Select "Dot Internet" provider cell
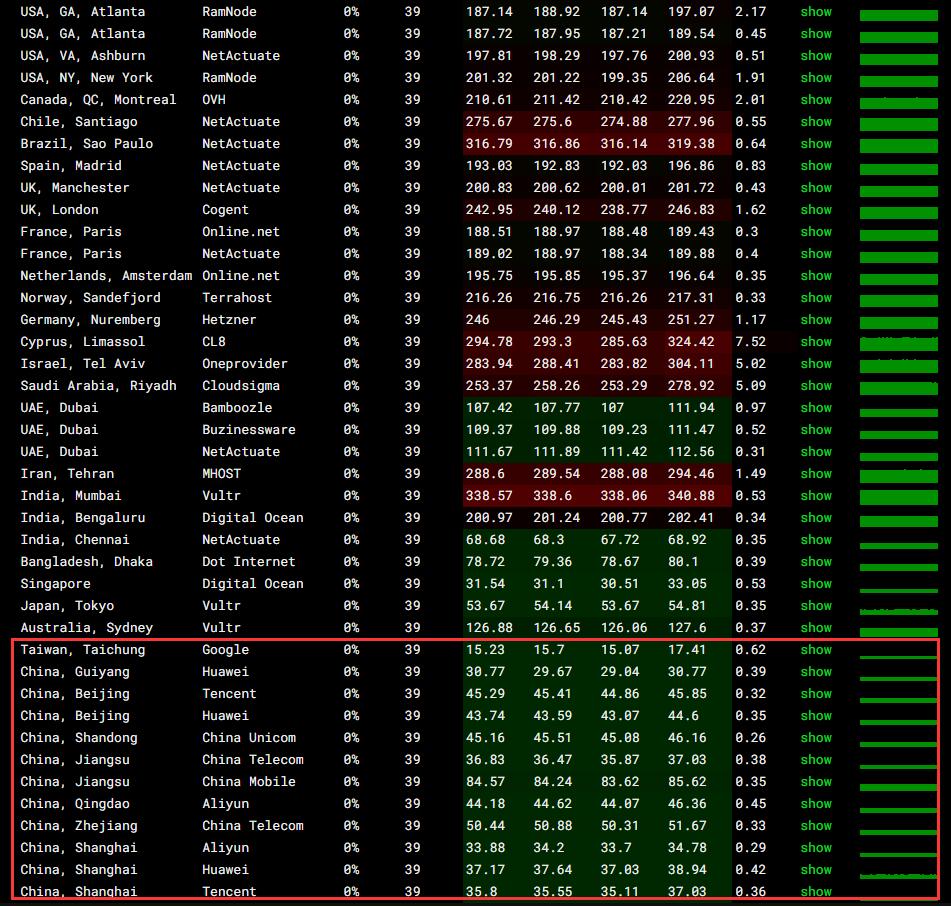The height and width of the screenshot is (906, 951). click(x=249, y=562)
